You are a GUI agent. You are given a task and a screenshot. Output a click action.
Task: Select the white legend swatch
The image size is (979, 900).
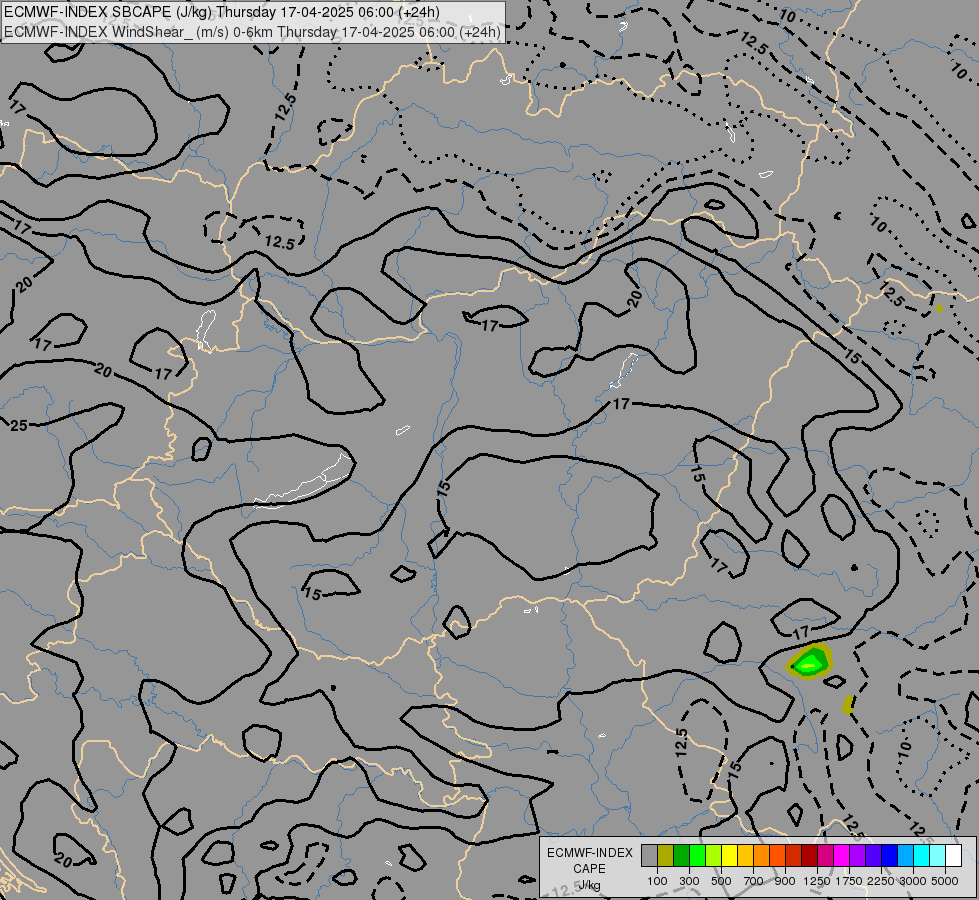pos(954,856)
